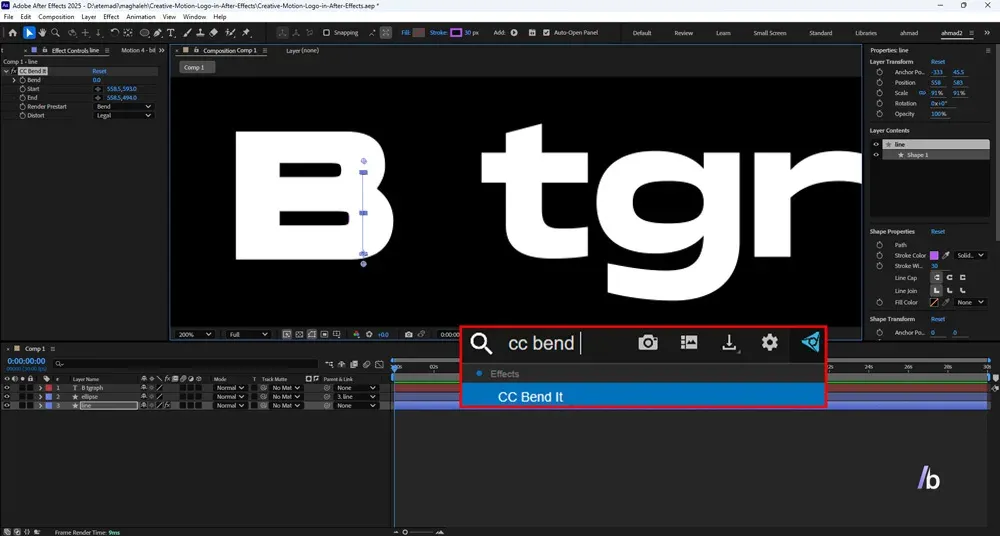Toggle eye for Shape 1 in Layer Contents
This screenshot has width=1000, height=536.
(876, 154)
